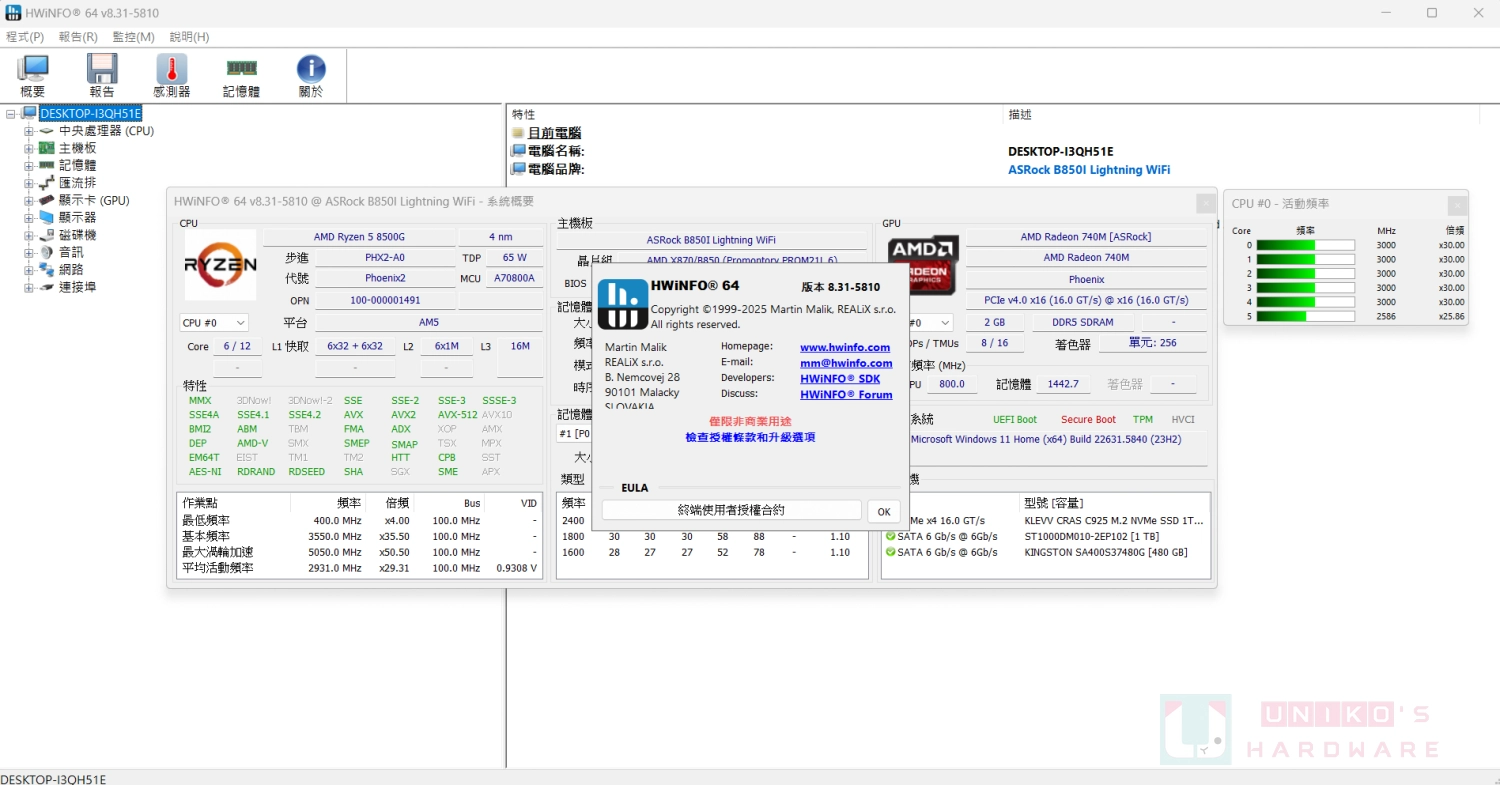
Task: Click Core 0 frequency bar
Action: coord(1305,245)
